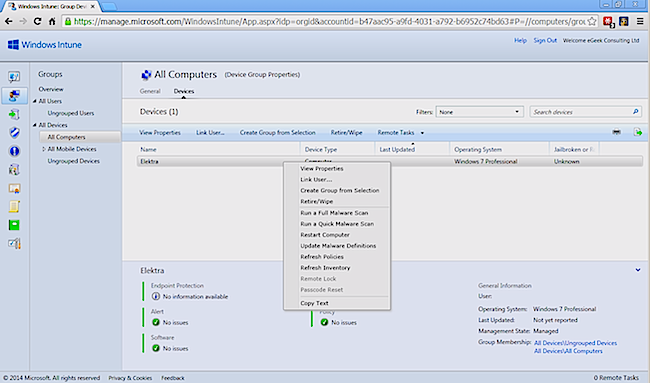Collapse the All Devices tree node
Image resolution: width=650 pixels, height=383 pixels.
tap(35, 125)
